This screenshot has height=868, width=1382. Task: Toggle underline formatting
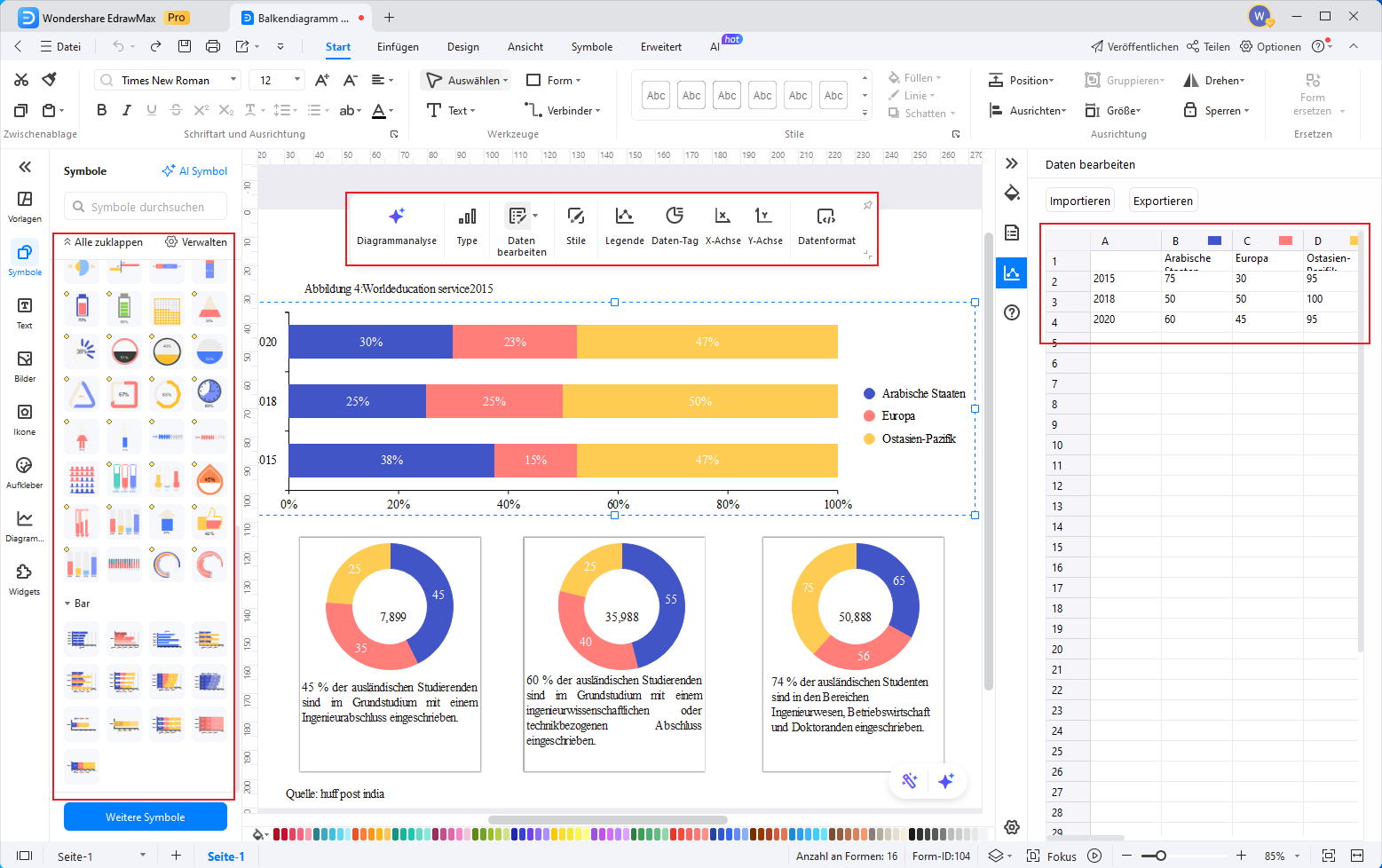(x=151, y=110)
